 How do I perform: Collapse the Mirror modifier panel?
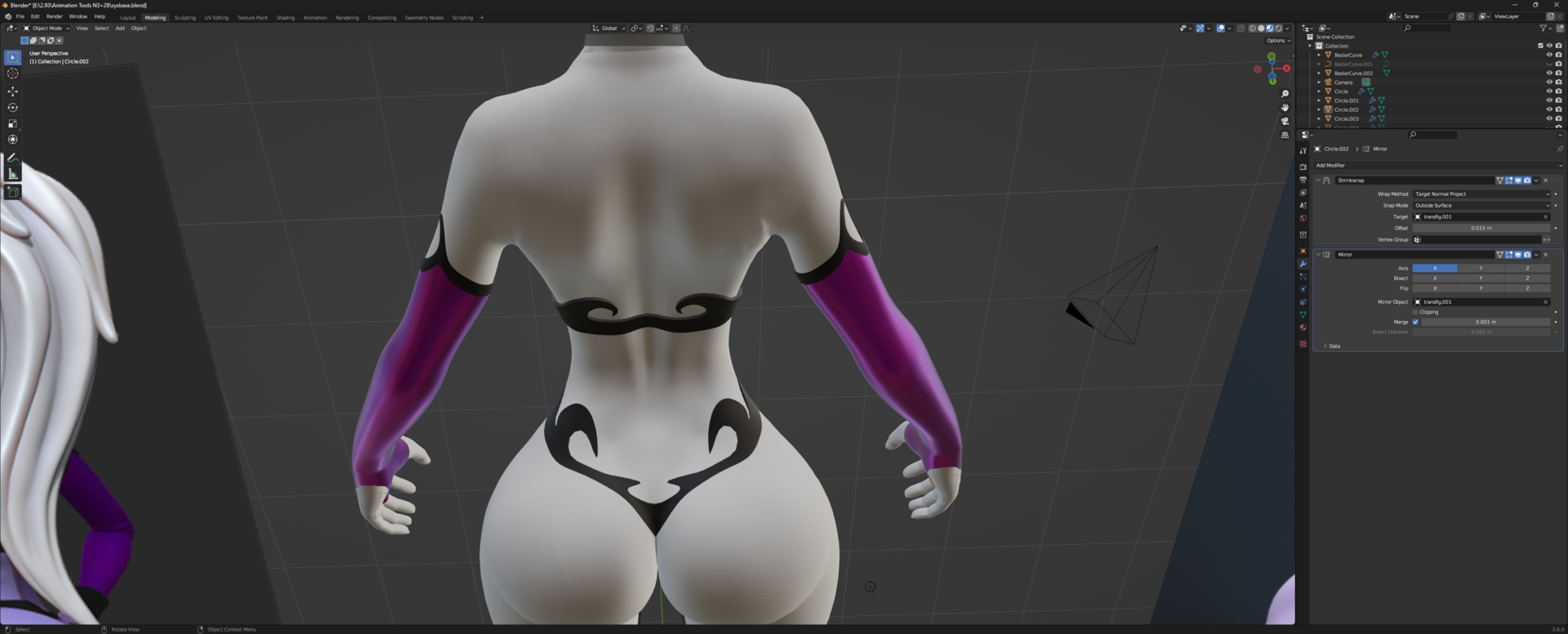click(x=1318, y=254)
